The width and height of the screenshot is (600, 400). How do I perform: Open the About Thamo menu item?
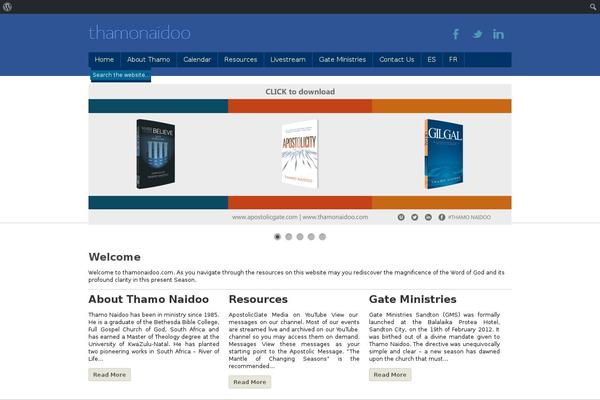click(x=148, y=60)
